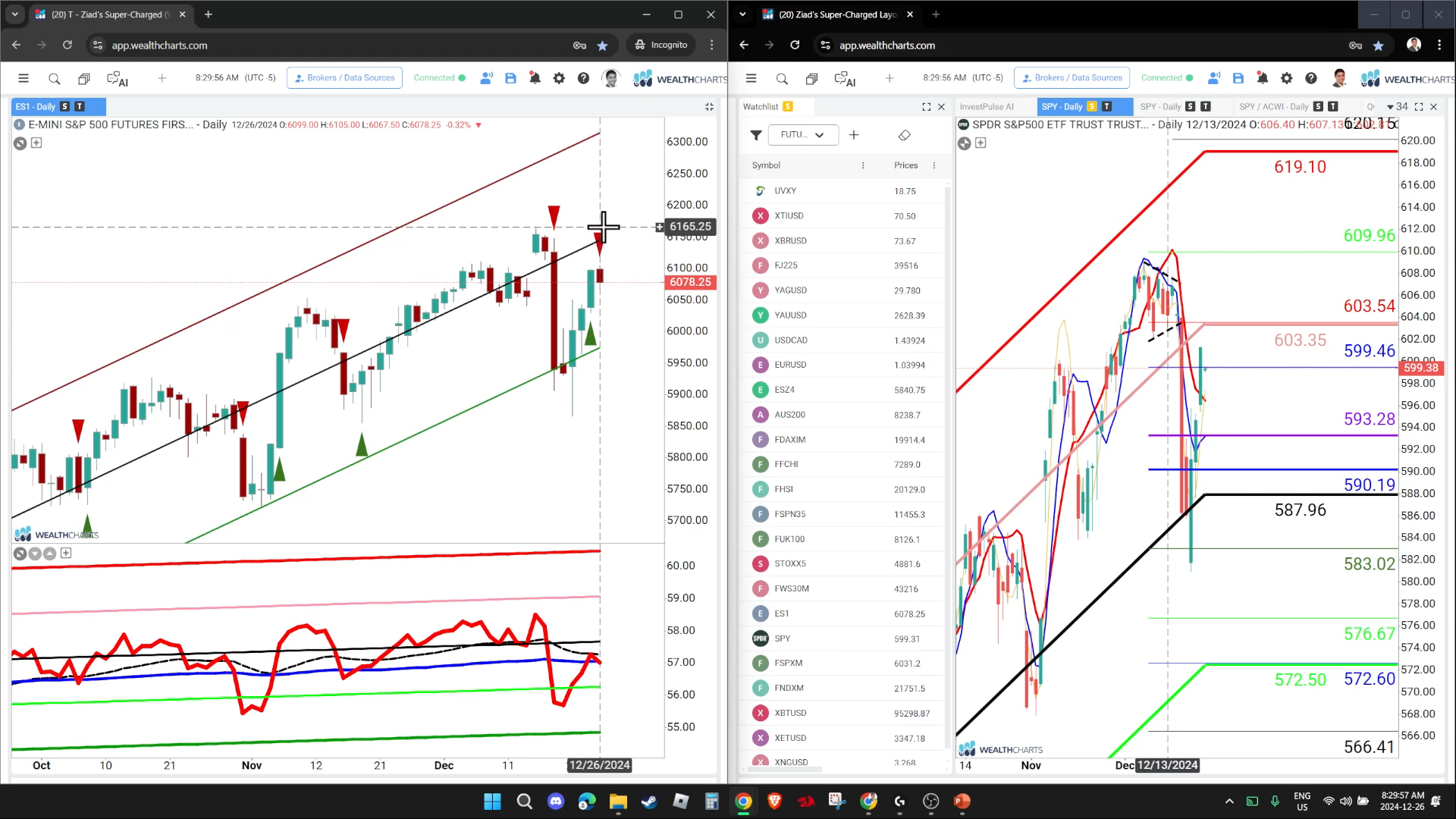Add new widget with plus in right toolbar

[x=890, y=78]
